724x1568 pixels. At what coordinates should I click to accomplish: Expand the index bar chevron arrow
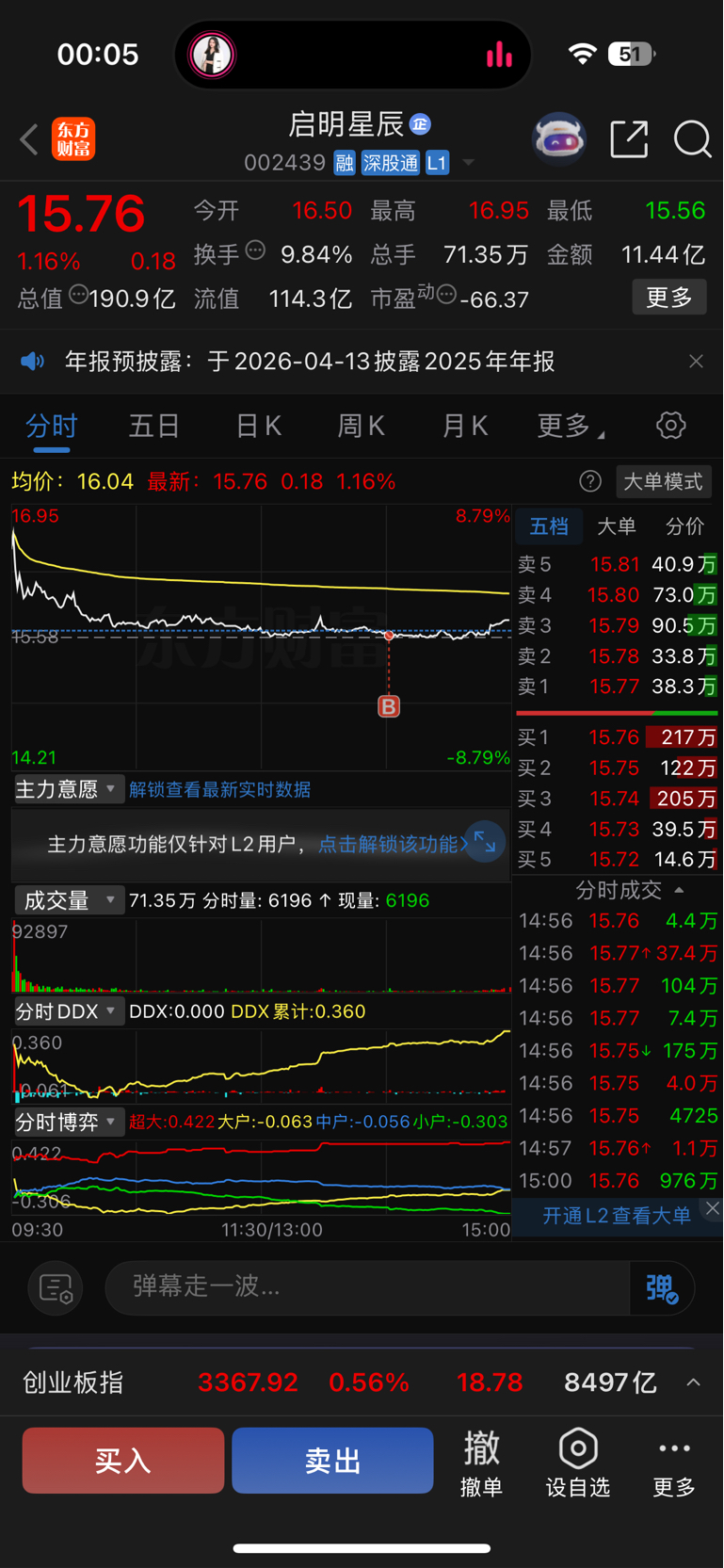(x=694, y=1382)
